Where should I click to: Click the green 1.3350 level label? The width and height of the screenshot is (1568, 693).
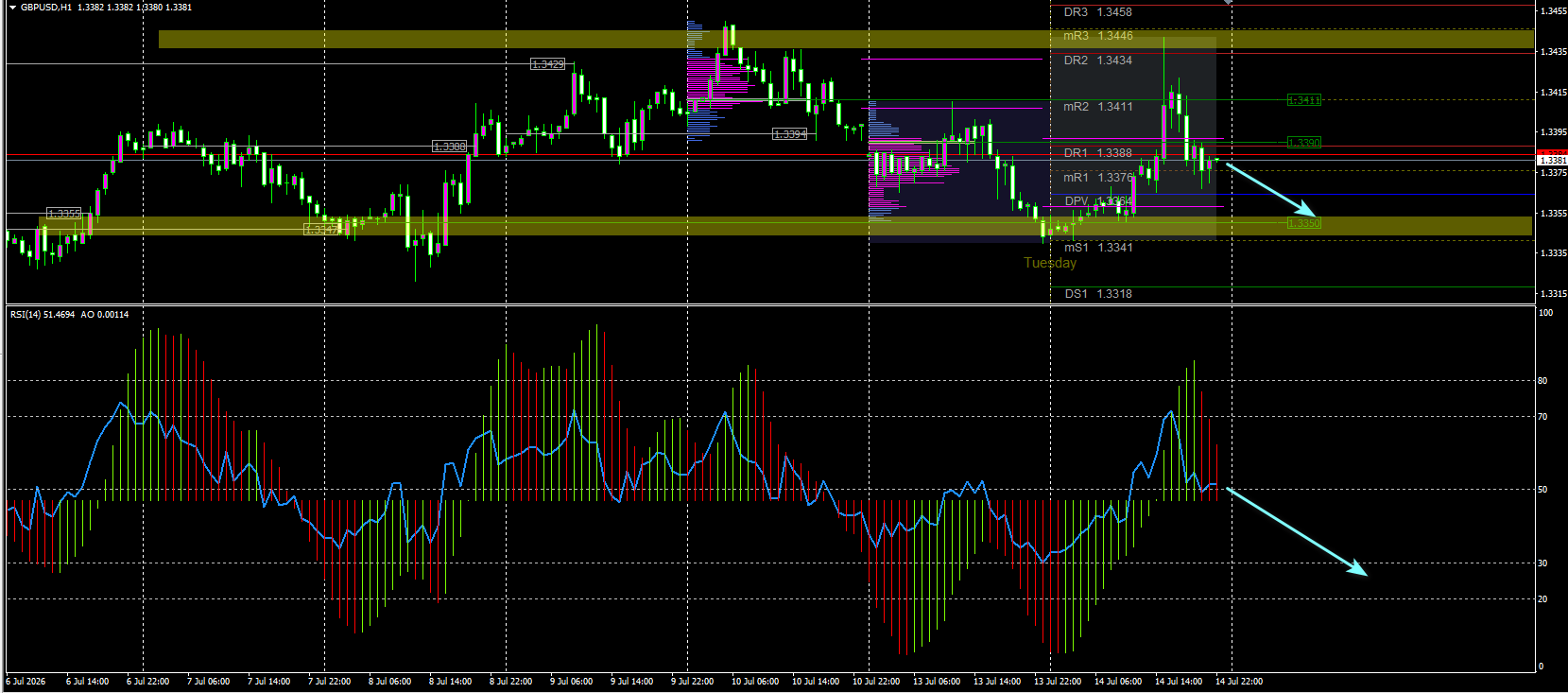tap(1304, 223)
